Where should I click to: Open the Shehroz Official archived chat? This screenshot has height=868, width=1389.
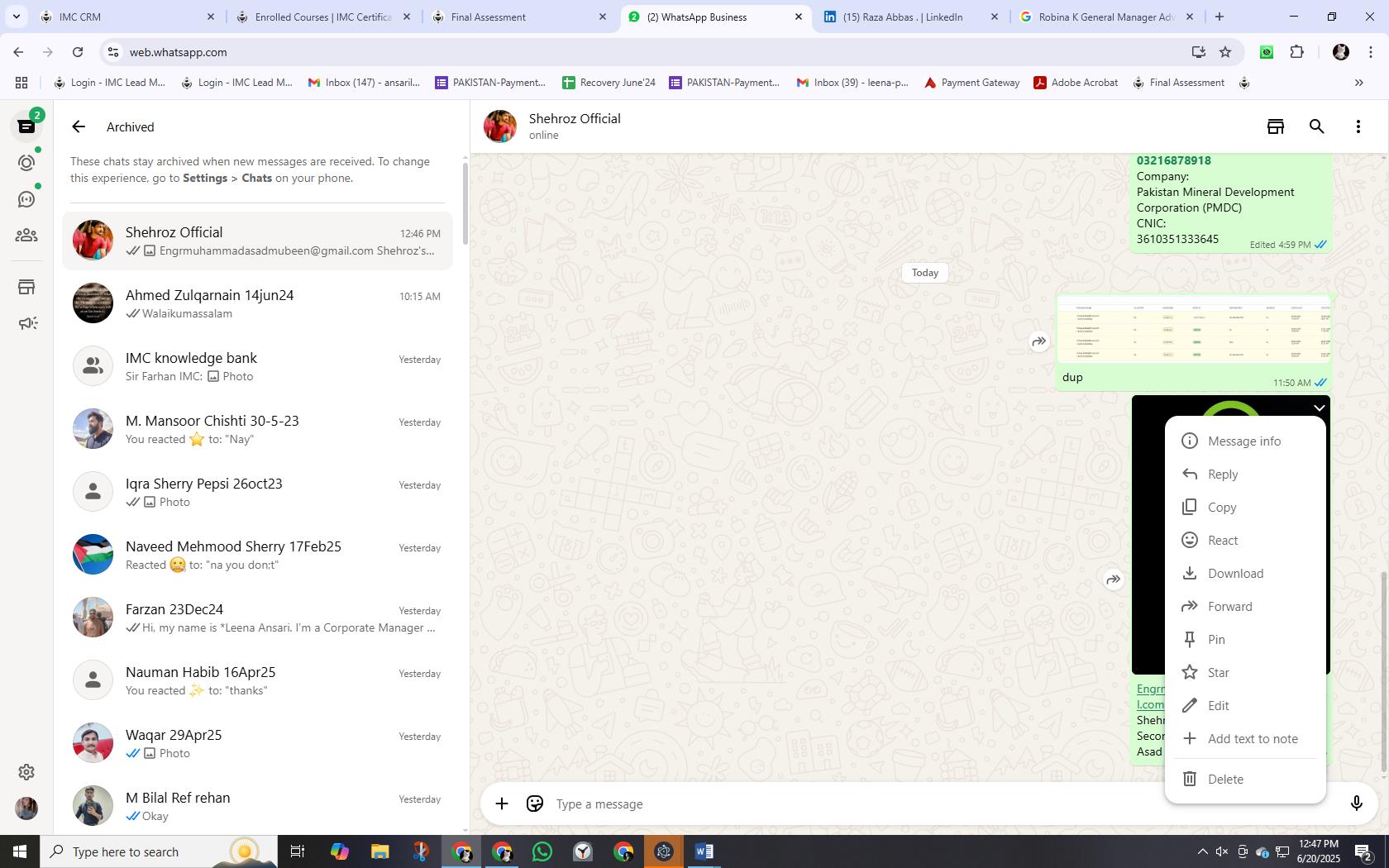pyautogui.click(x=257, y=241)
